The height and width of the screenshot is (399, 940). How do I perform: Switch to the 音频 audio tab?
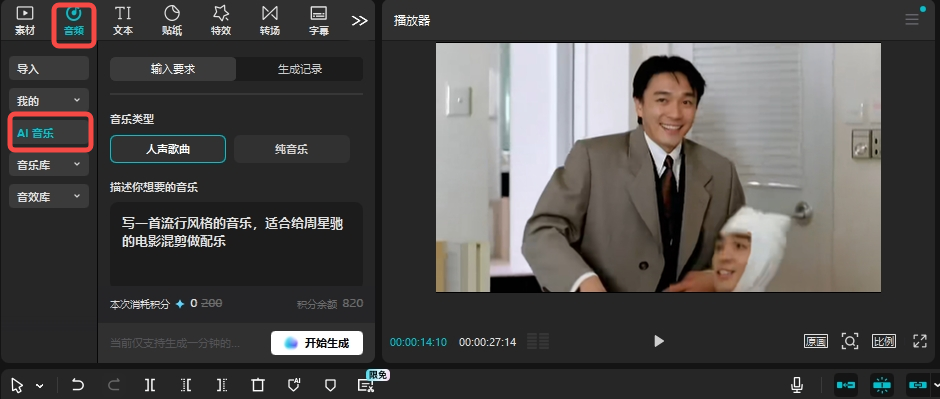click(74, 21)
